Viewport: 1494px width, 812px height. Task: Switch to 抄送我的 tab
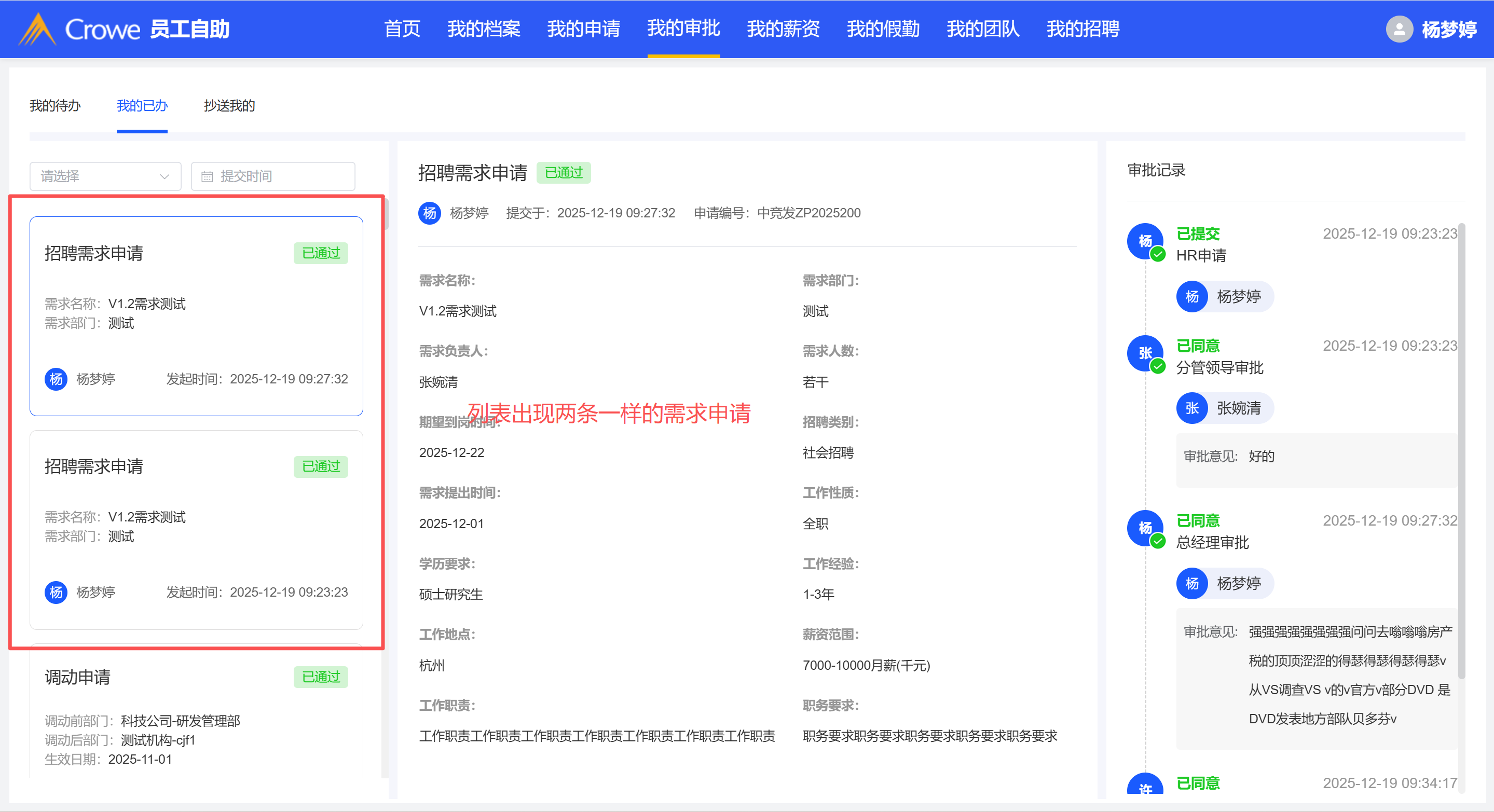click(x=229, y=105)
